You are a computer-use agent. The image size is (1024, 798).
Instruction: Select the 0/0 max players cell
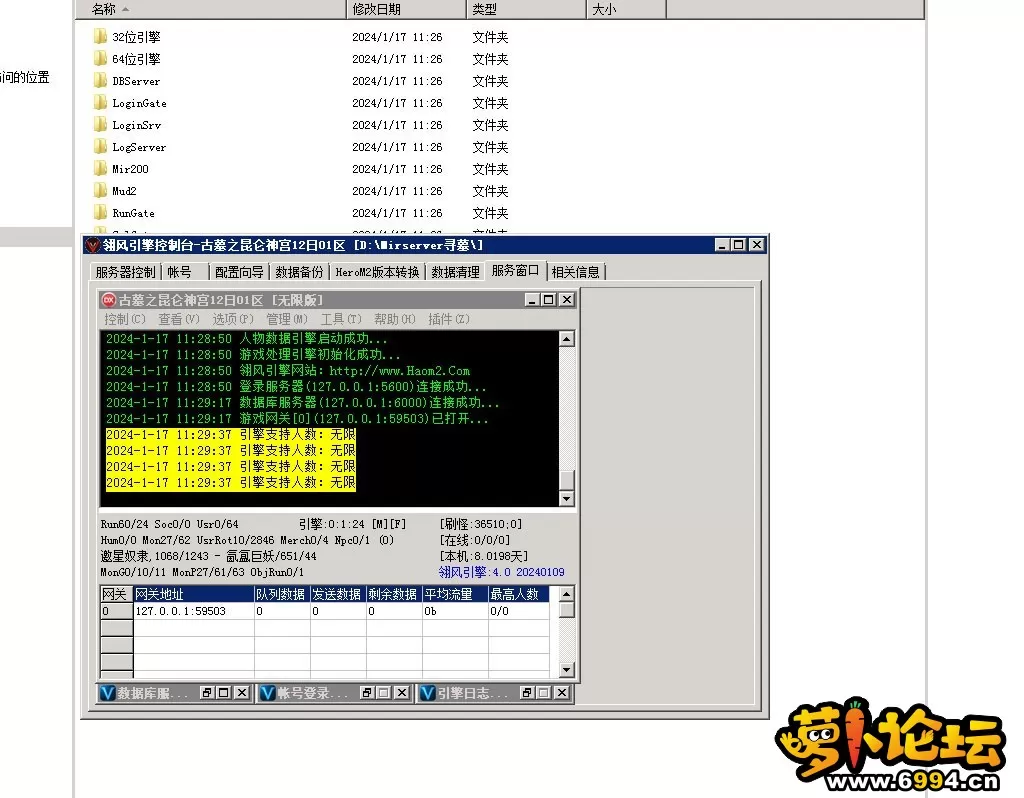(519, 611)
